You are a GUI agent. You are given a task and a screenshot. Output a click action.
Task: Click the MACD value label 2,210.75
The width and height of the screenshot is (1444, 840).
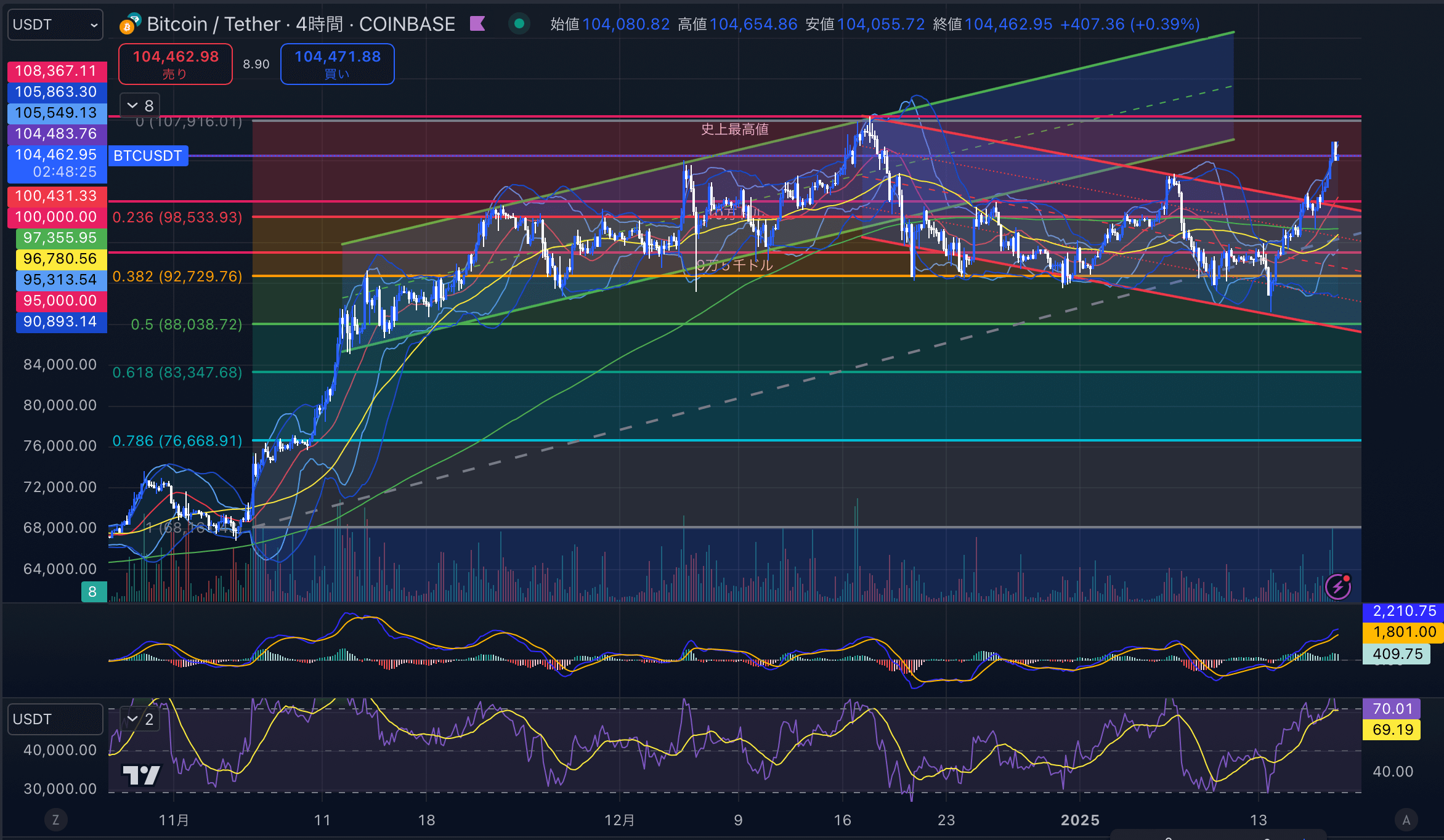point(1403,611)
